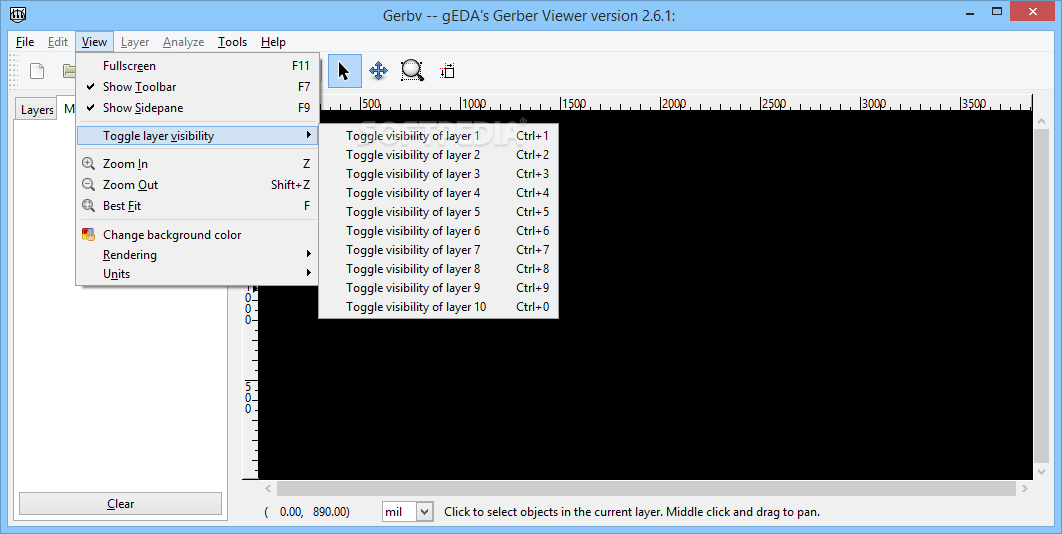Choose Toggle visibility of layer 7
This screenshot has width=1062, height=534.
click(439, 249)
